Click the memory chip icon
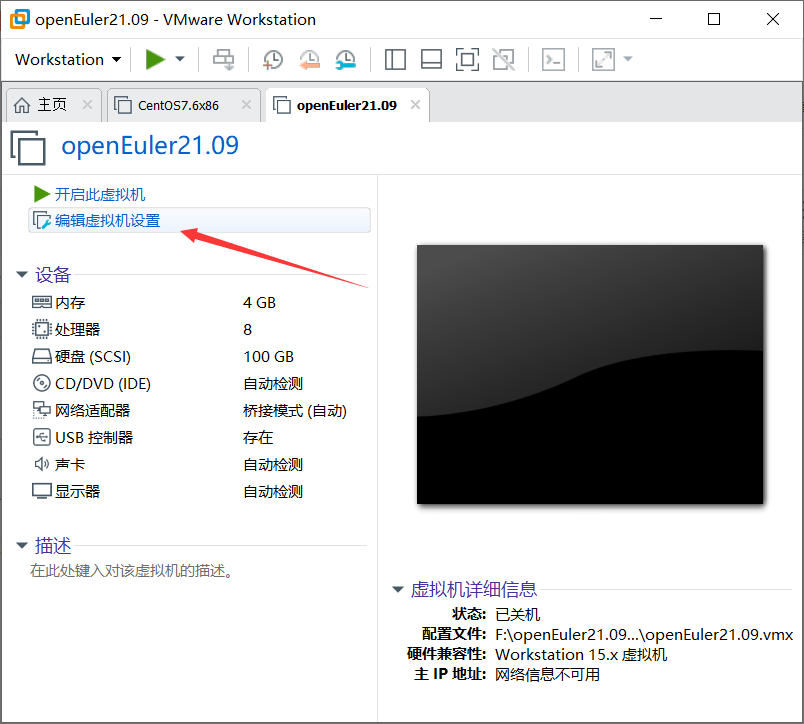Image resolution: width=804 pixels, height=724 pixels. pyautogui.click(x=42, y=303)
